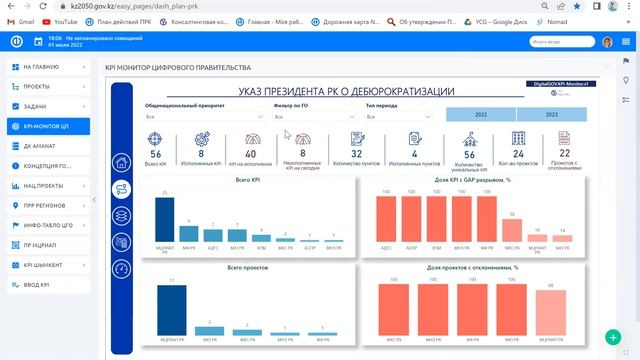Image resolution: width=640 pixels, height=360 pixels.
Task: Click the round logo icon in the blue header
Action: coord(17,41)
